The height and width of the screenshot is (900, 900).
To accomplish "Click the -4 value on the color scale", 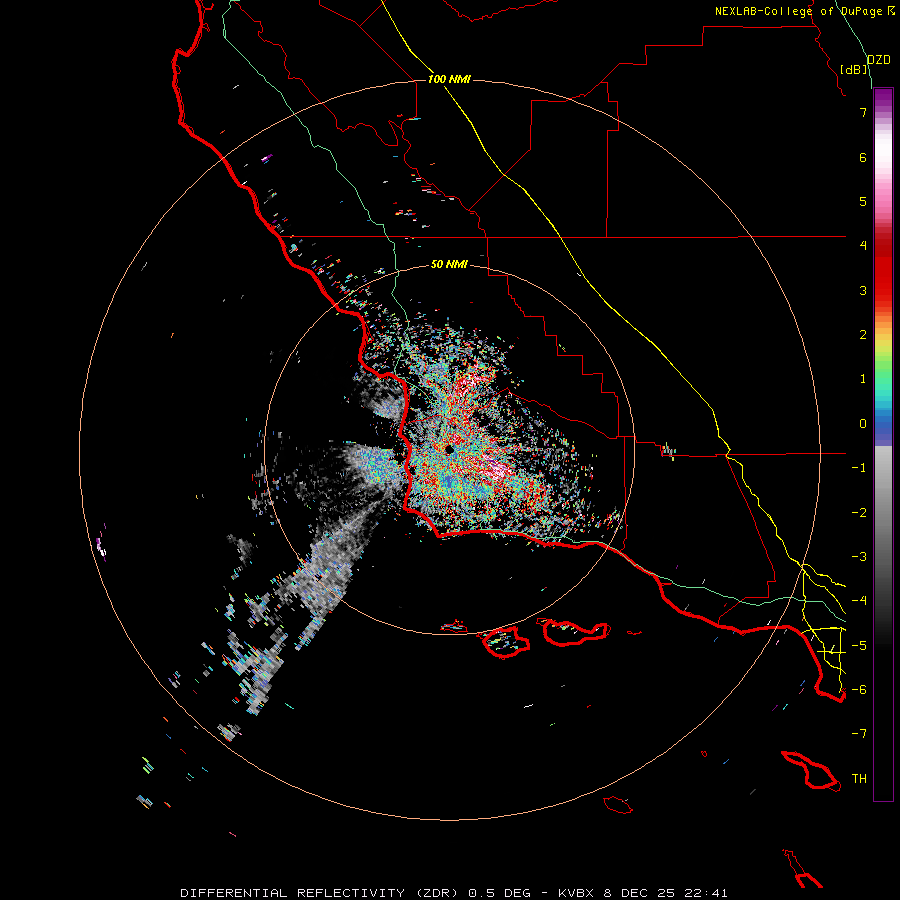I will coord(859,601).
